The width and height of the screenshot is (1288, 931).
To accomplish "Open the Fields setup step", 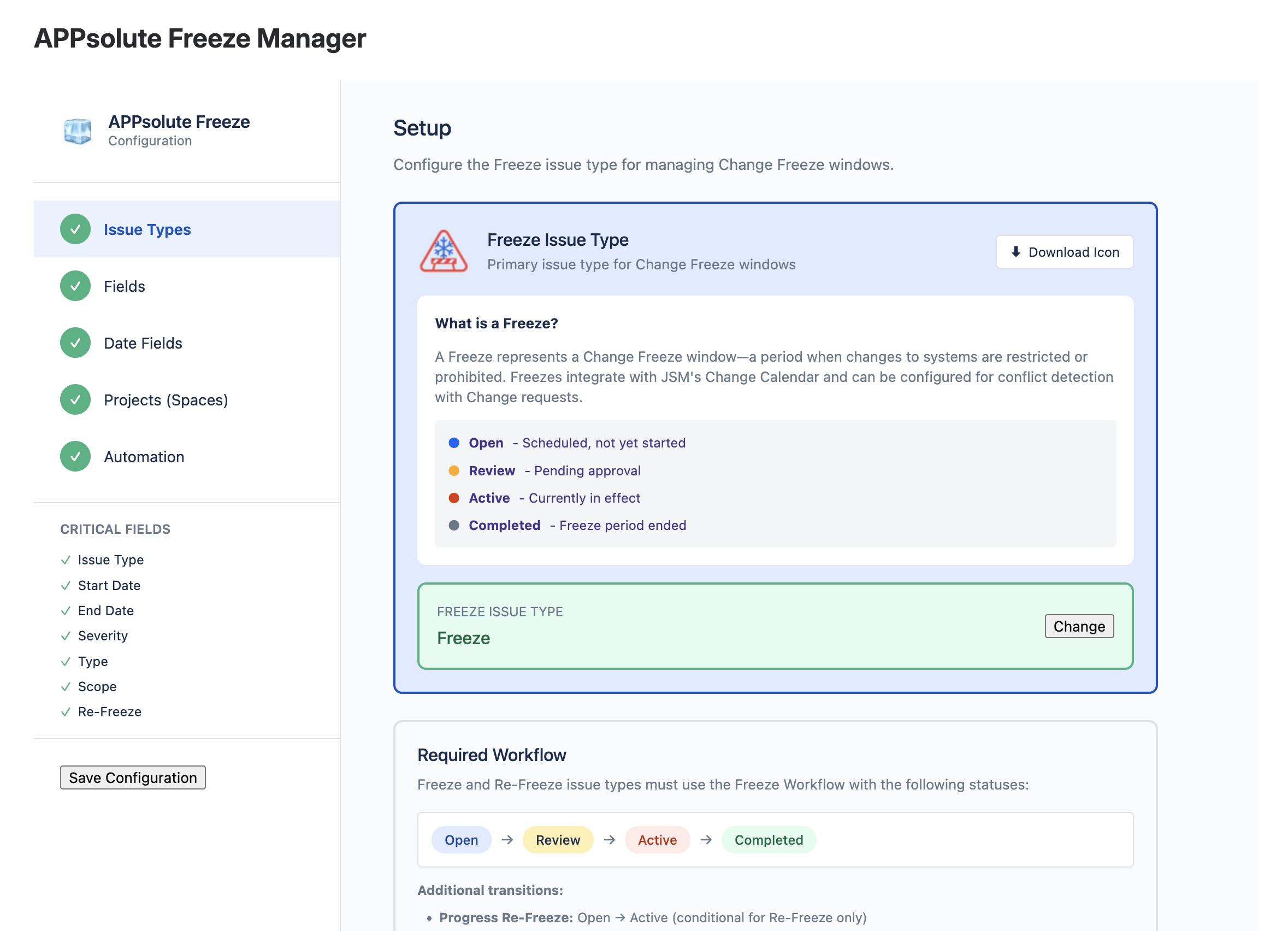I will 125,286.
